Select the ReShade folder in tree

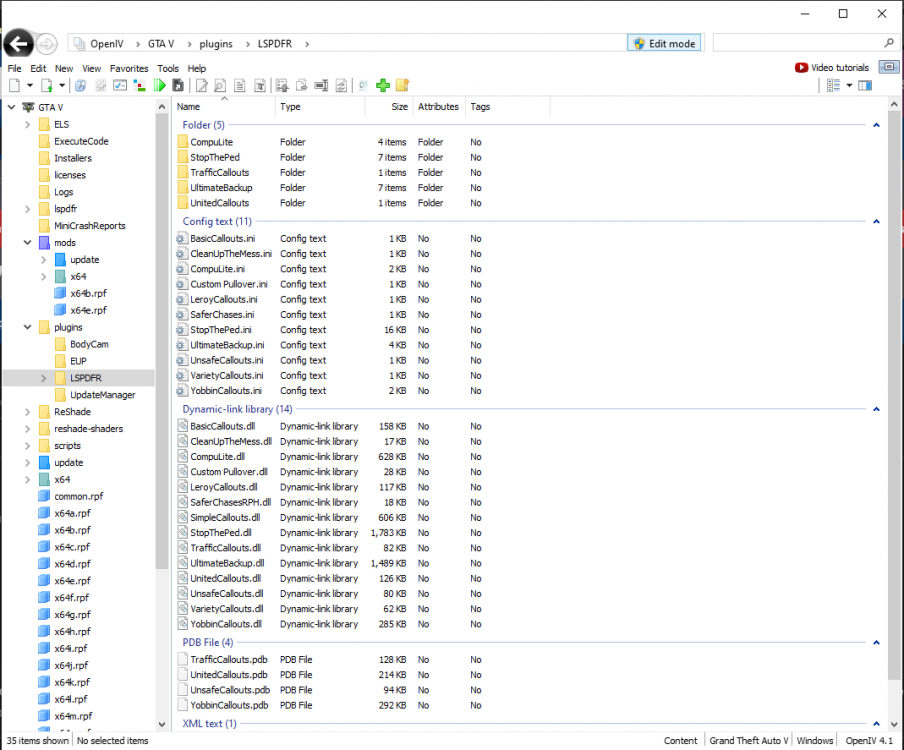click(x=68, y=412)
